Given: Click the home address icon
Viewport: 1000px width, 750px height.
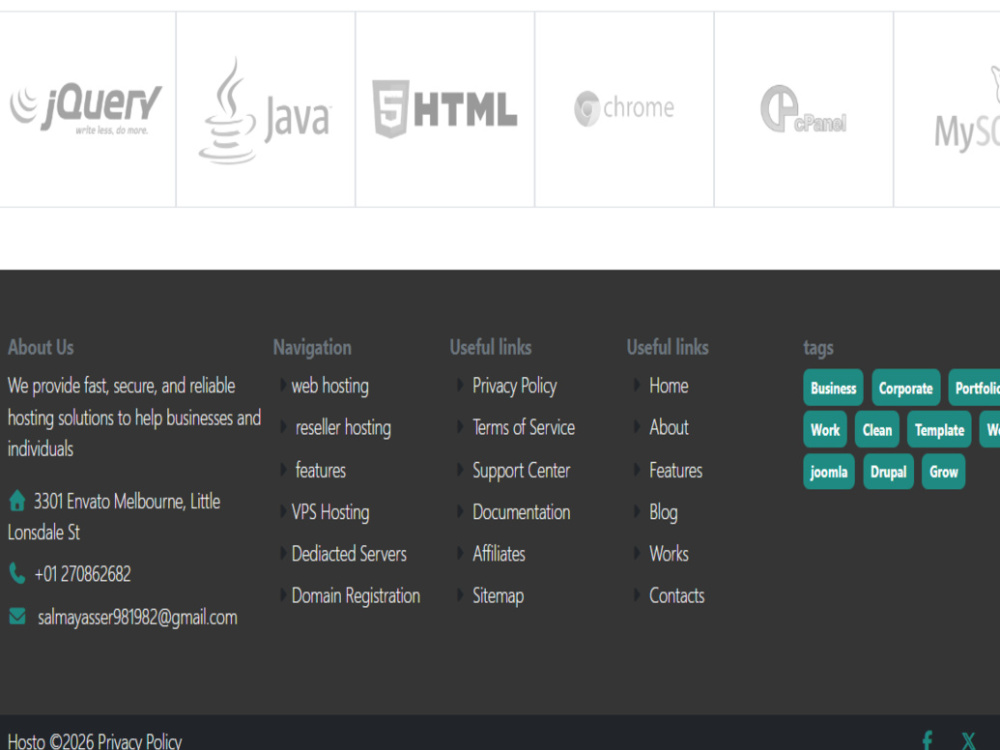Looking at the screenshot, I should point(17,501).
